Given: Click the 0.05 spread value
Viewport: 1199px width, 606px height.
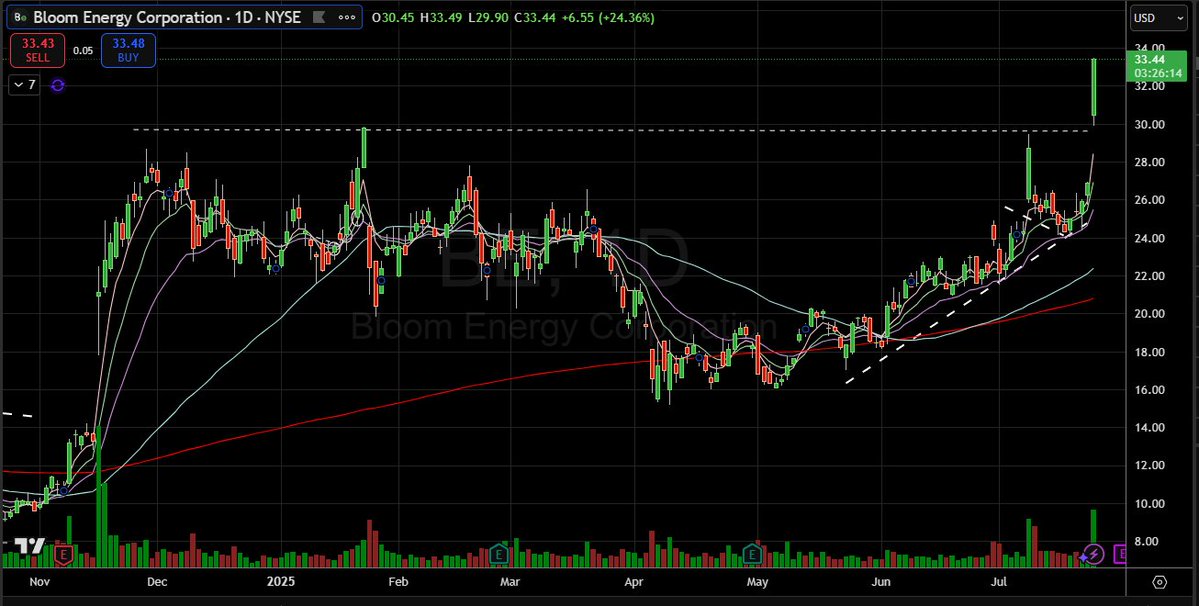Looking at the screenshot, I should [x=83, y=50].
